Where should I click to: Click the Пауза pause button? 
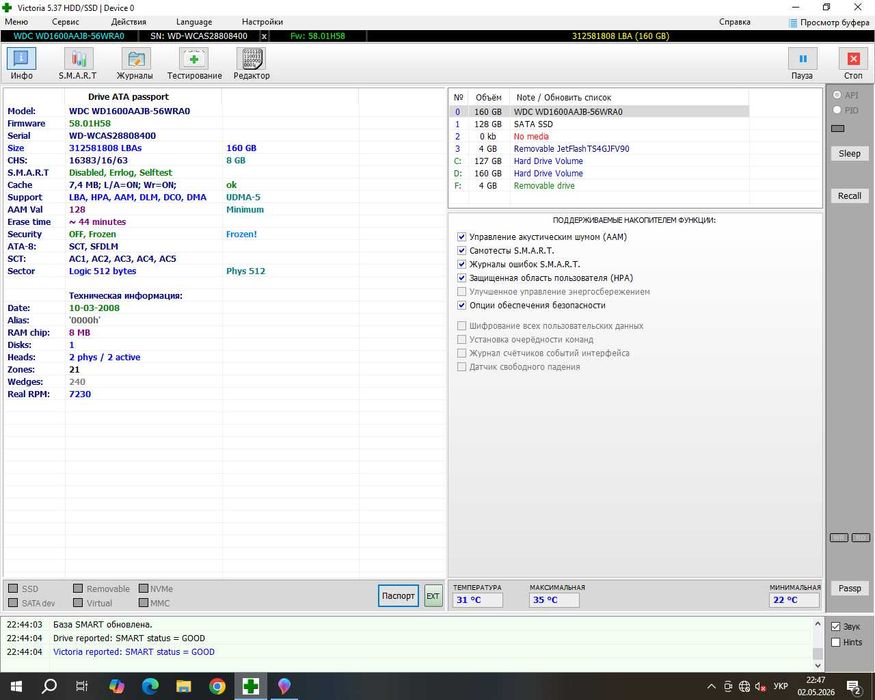[x=802, y=64]
